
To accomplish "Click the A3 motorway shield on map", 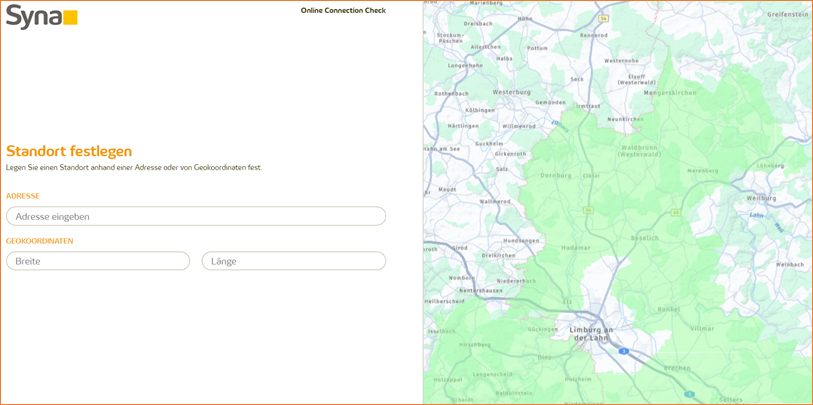I will click(623, 351).
